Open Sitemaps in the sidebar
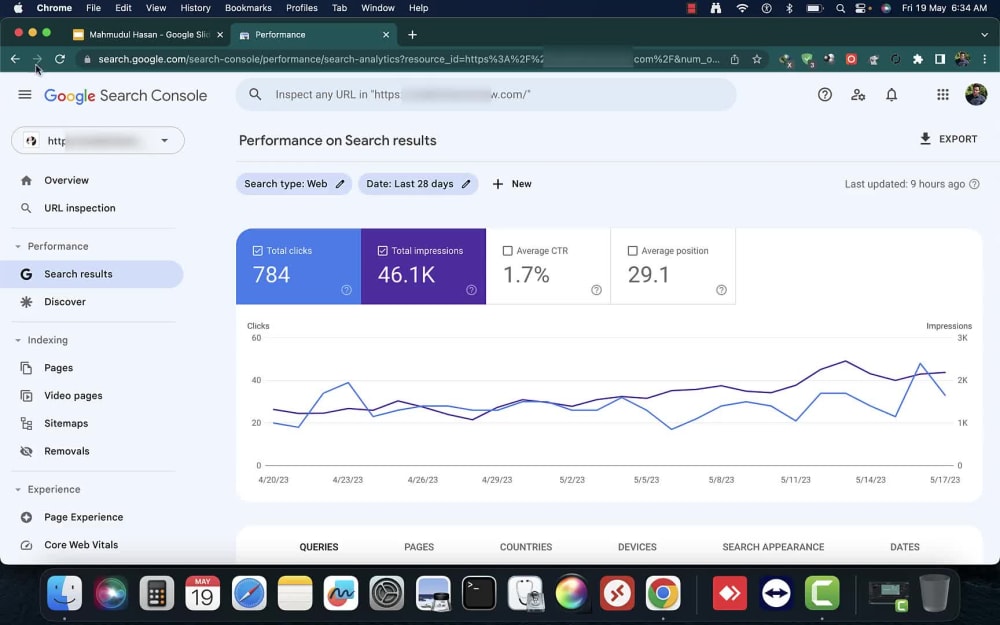 (x=66, y=423)
